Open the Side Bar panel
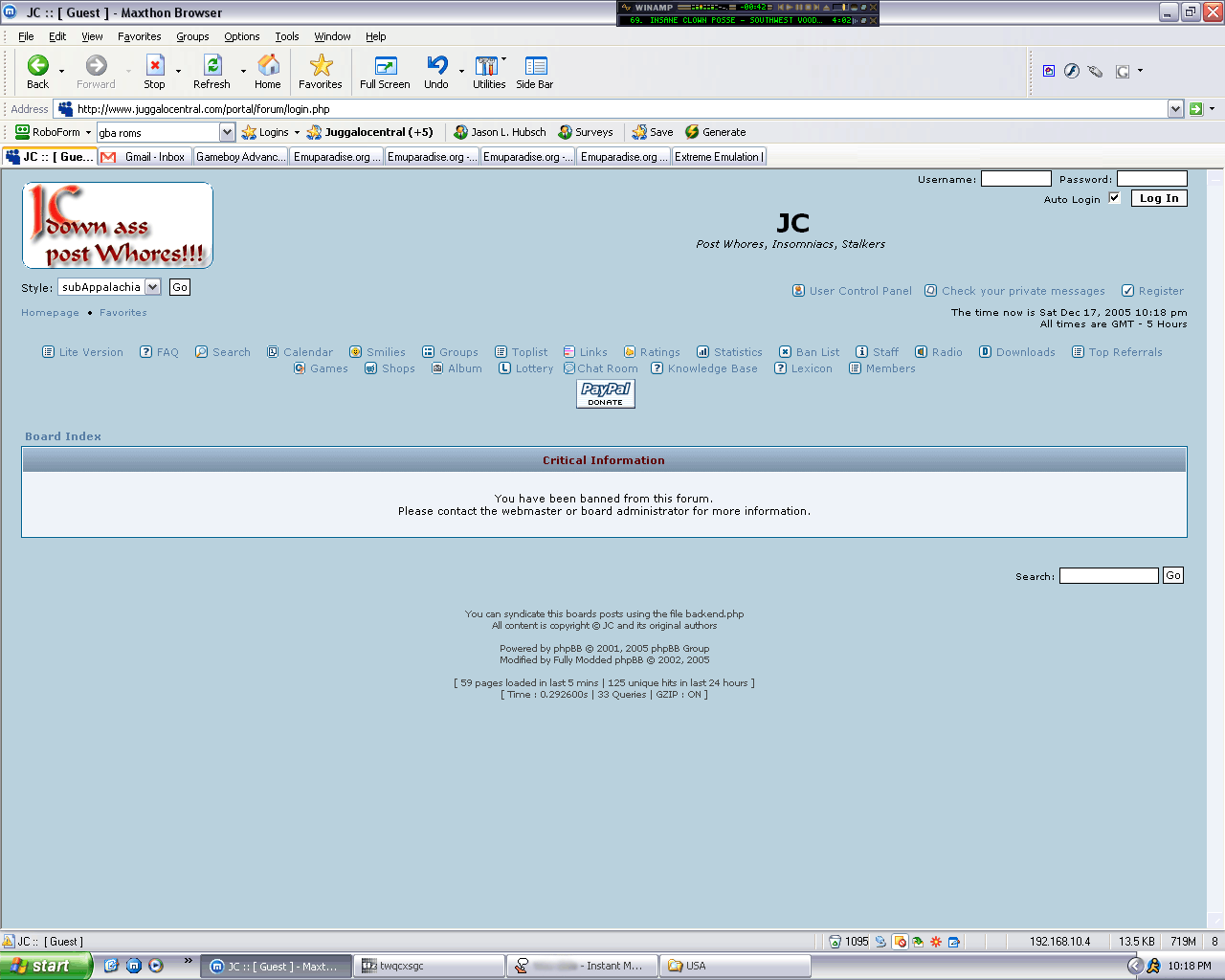1225x980 pixels. [x=535, y=65]
